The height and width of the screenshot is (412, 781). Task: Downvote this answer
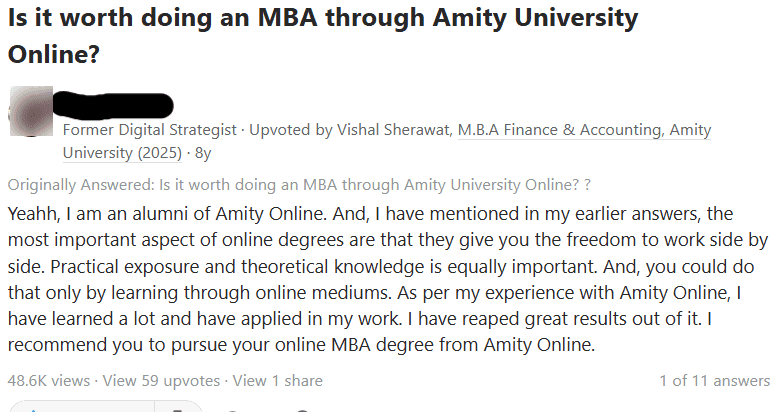178,408
